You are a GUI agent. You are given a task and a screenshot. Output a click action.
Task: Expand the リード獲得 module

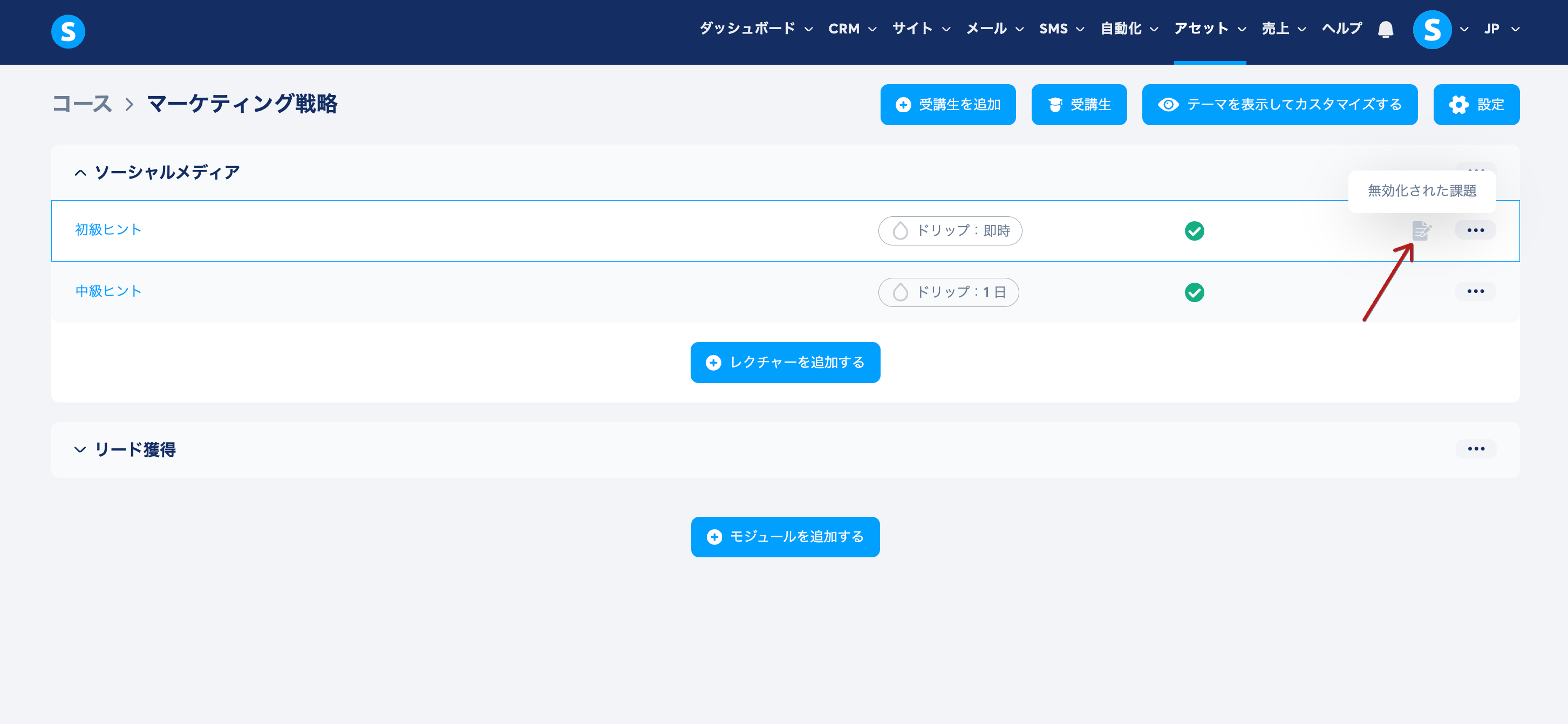point(80,449)
